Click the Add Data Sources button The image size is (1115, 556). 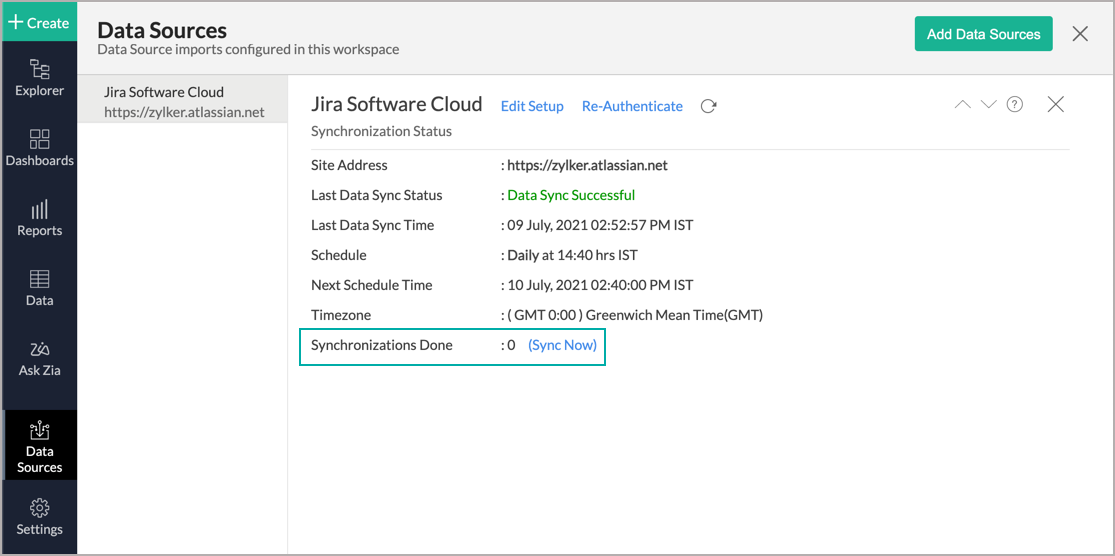[983, 34]
